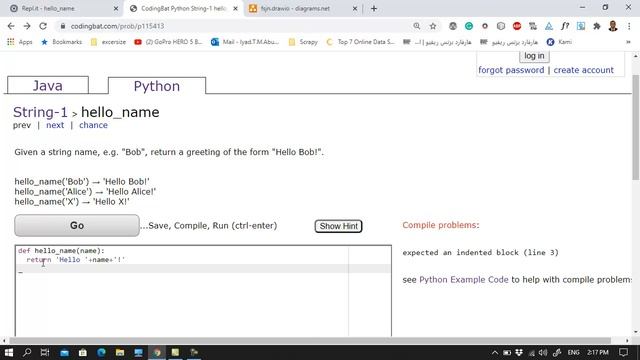Click the vertical page scrollbar
The height and width of the screenshot is (360, 640).
coord(636,127)
